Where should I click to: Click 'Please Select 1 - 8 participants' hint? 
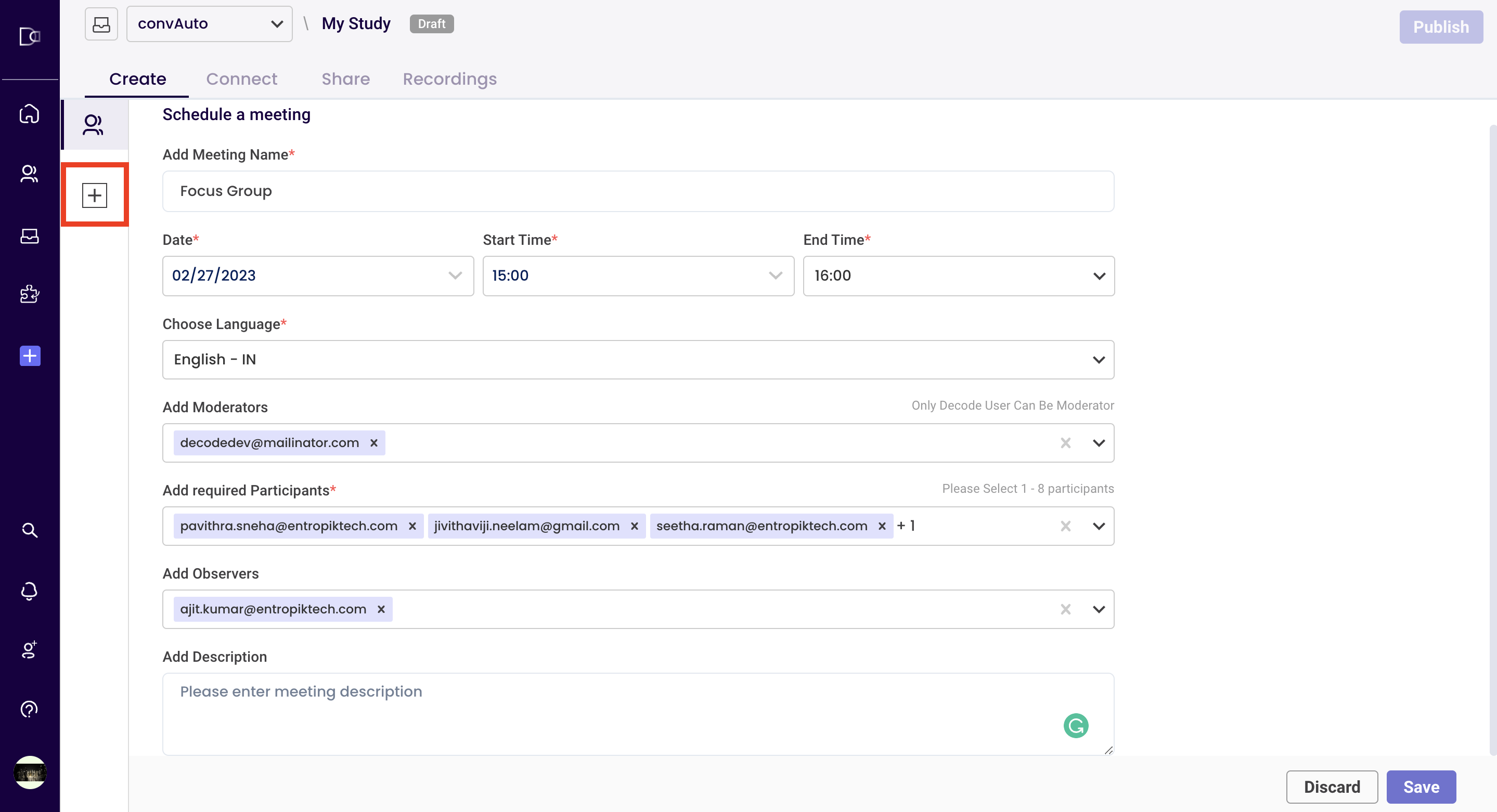[1027, 489]
